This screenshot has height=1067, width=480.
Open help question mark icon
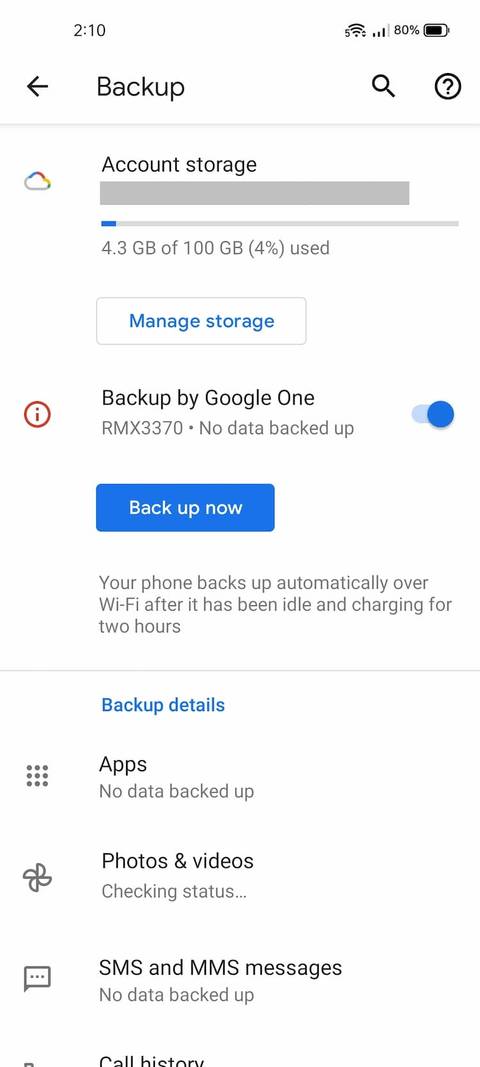(447, 86)
